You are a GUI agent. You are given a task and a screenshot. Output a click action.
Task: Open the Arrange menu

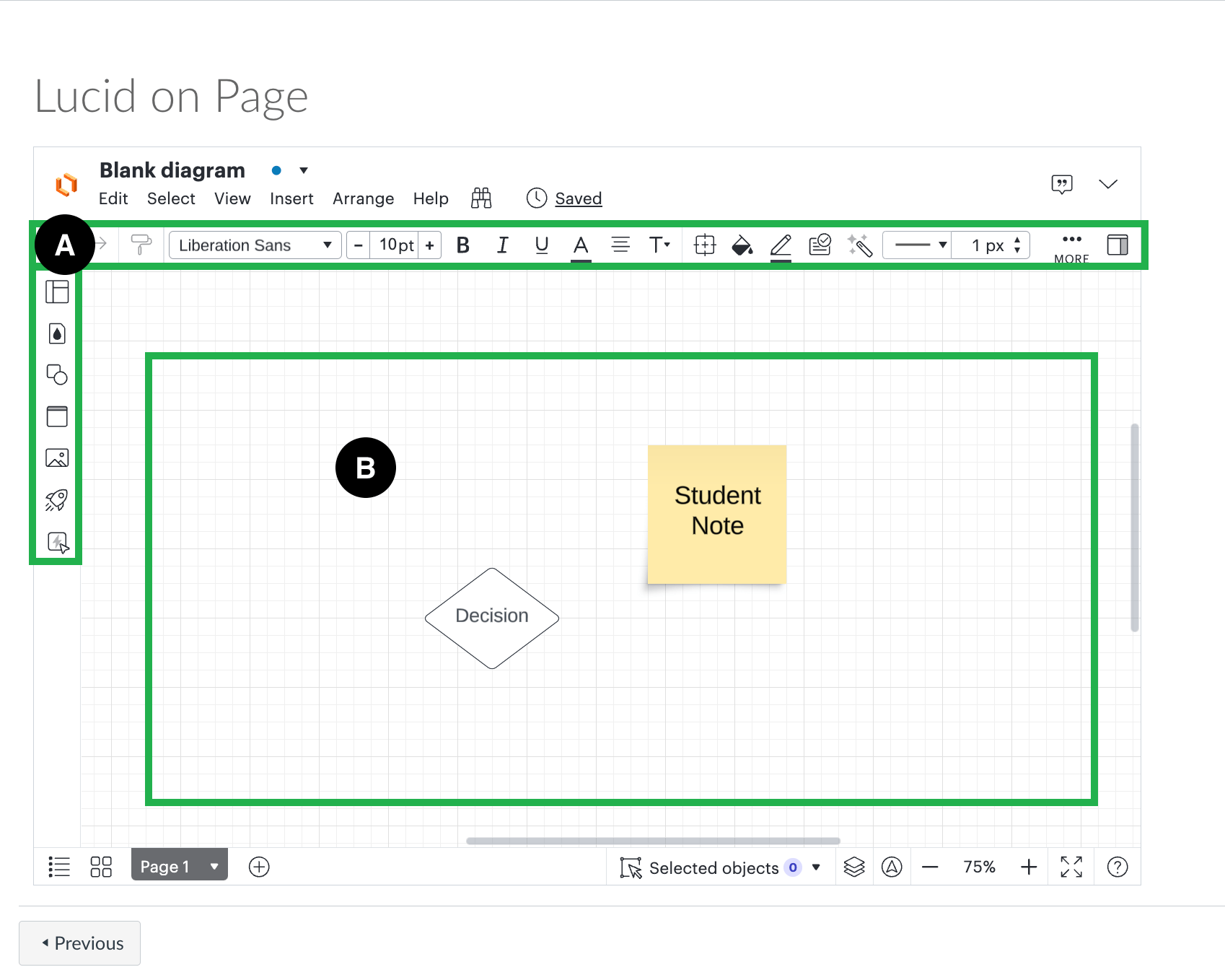pyautogui.click(x=363, y=198)
